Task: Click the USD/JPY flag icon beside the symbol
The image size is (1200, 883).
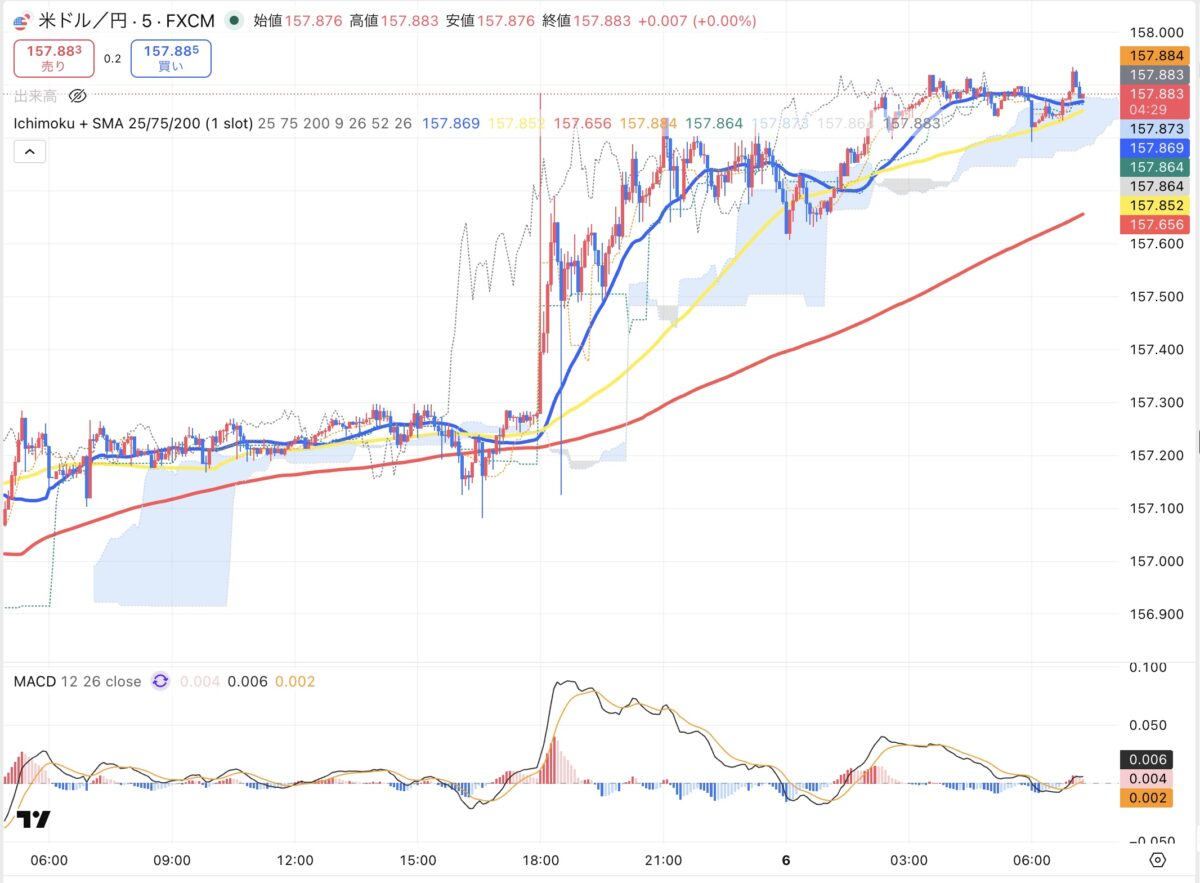Action: [22, 19]
